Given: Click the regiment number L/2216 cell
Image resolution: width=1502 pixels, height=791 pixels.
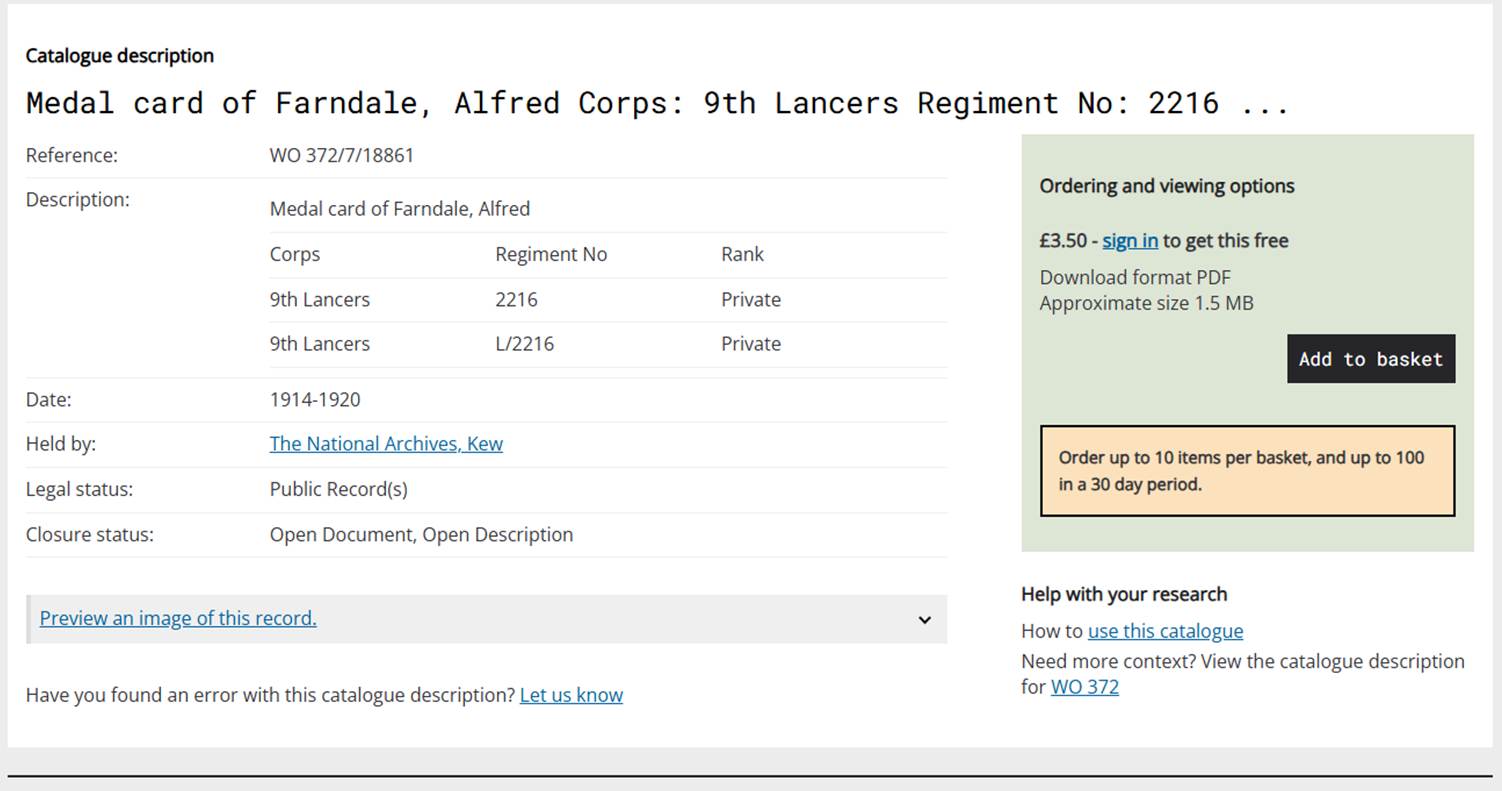Looking at the screenshot, I should coord(525,343).
